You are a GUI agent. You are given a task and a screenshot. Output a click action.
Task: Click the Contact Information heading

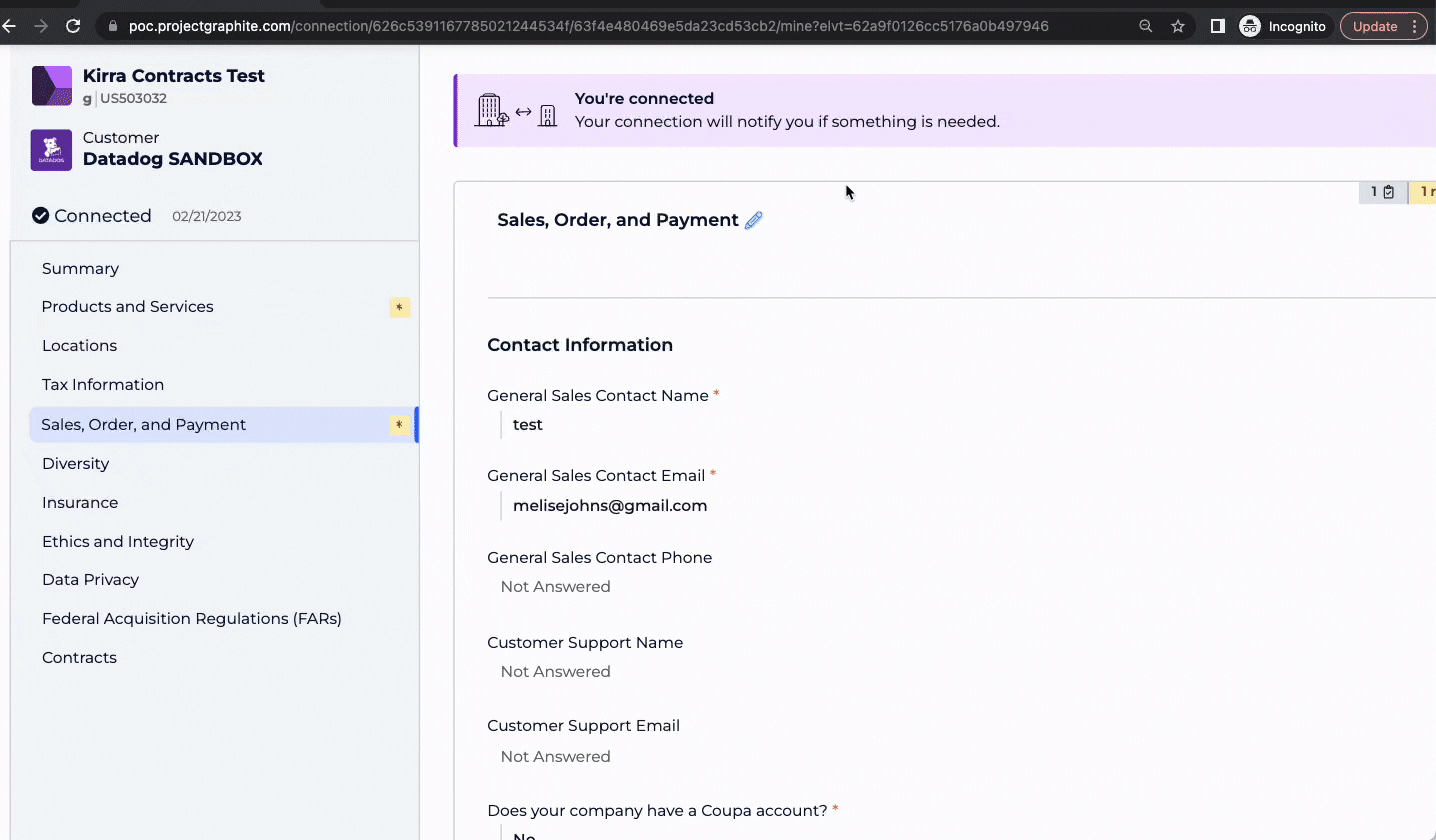point(580,345)
